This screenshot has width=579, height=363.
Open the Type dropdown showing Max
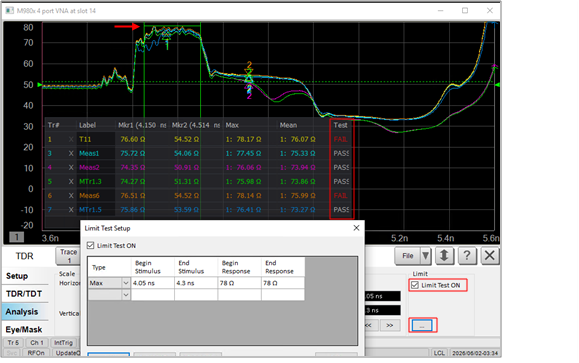click(x=126, y=283)
